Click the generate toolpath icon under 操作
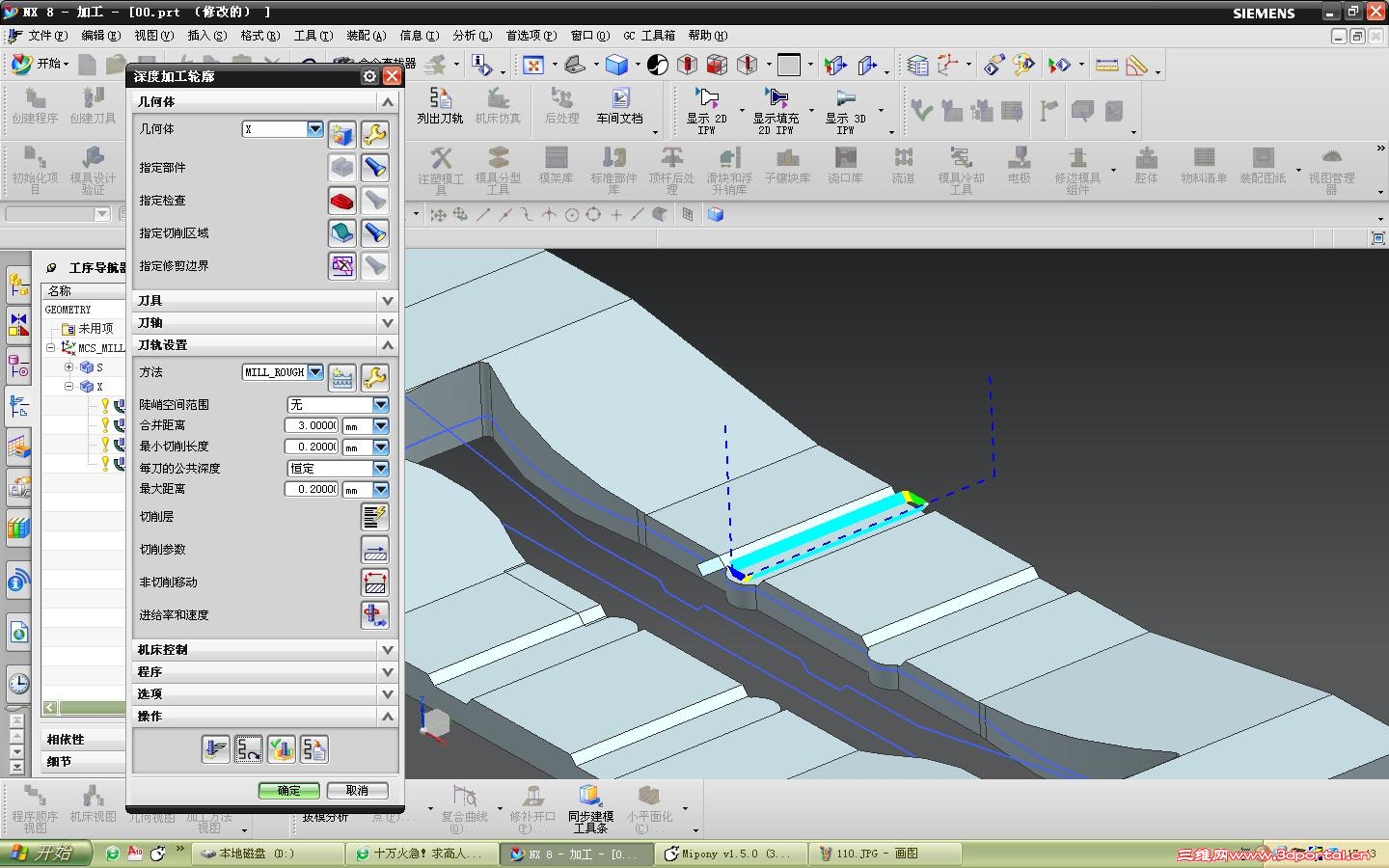 [216, 748]
